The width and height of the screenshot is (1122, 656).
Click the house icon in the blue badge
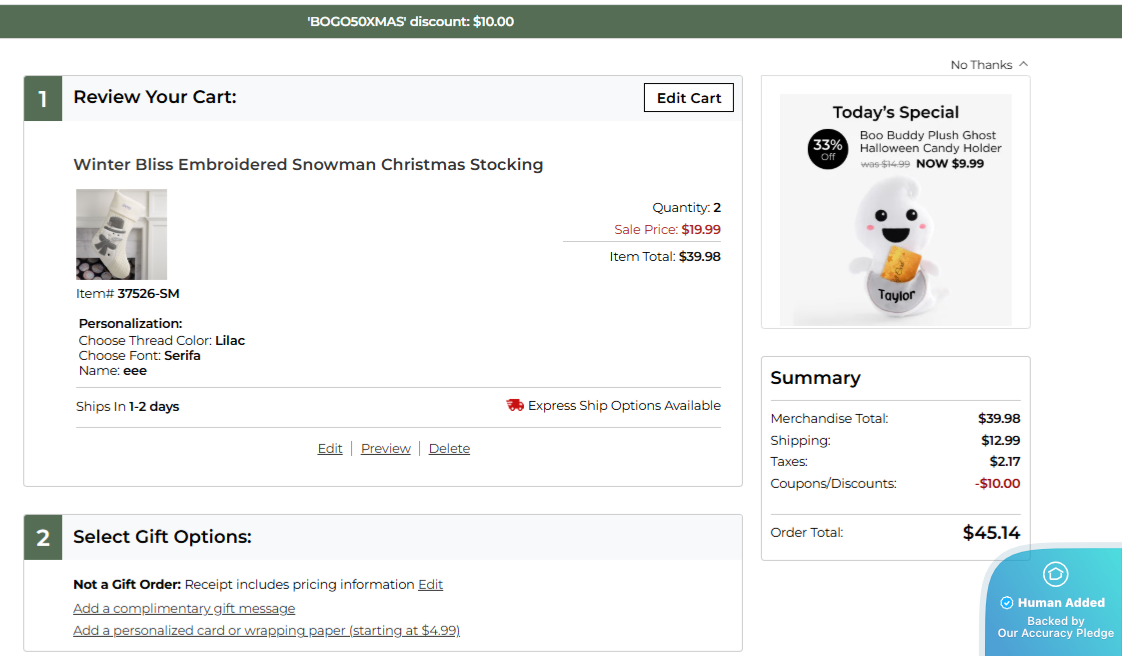(1055, 575)
